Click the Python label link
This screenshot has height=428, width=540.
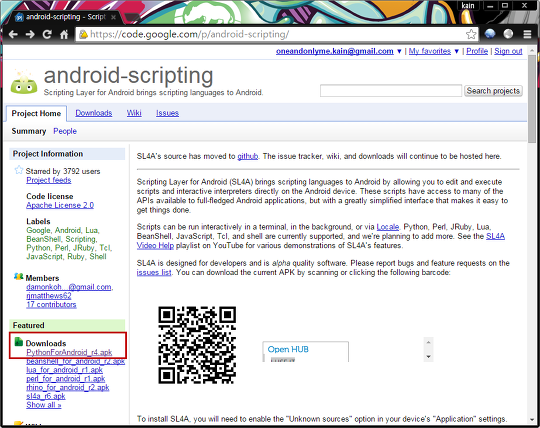click(38, 248)
